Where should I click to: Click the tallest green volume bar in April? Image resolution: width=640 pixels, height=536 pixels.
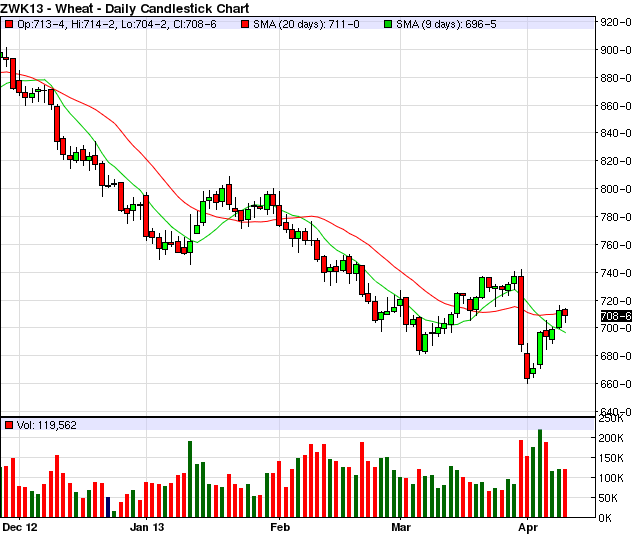pyautogui.click(x=540, y=473)
